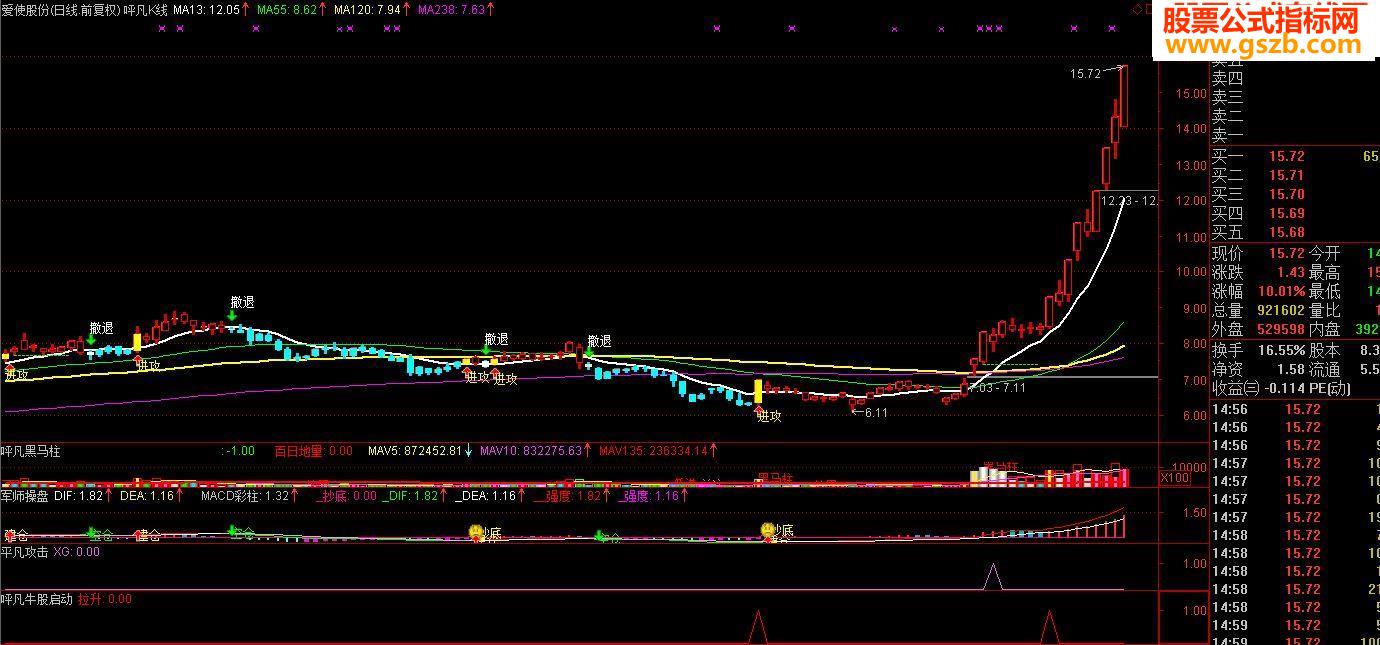Screen dimensions: 1380x645
Task: Click the stock title 爱使股份(日线.前复权)
Action: 60,9
